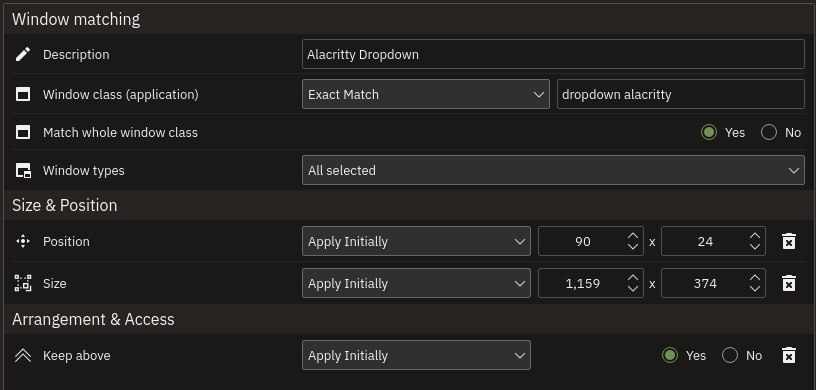The width and height of the screenshot is (816, 390).
Task: Delete the Position rule with trash icon
Action: [789, 241]
